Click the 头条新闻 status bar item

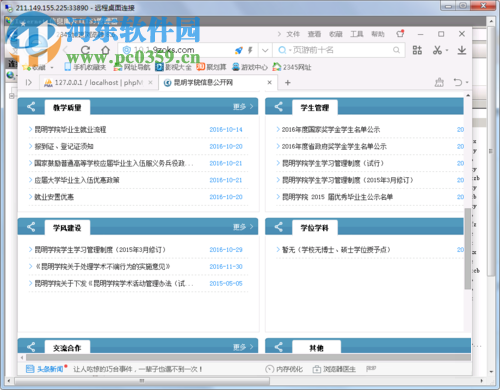pos(45,369)
